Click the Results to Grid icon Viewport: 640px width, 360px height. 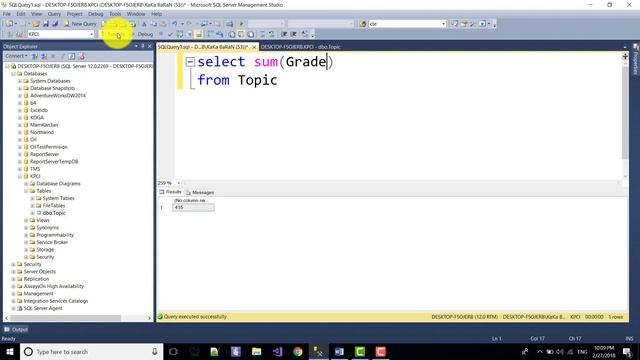coord(241,34)
